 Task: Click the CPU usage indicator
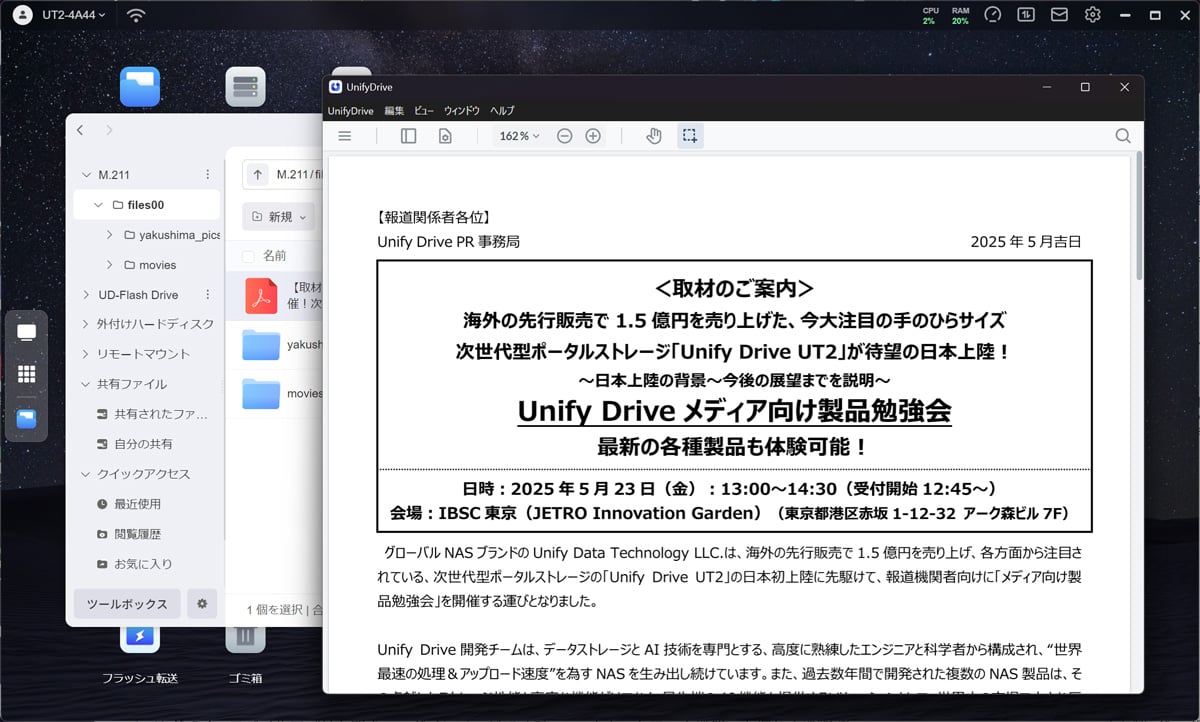(x=930, y=15)
